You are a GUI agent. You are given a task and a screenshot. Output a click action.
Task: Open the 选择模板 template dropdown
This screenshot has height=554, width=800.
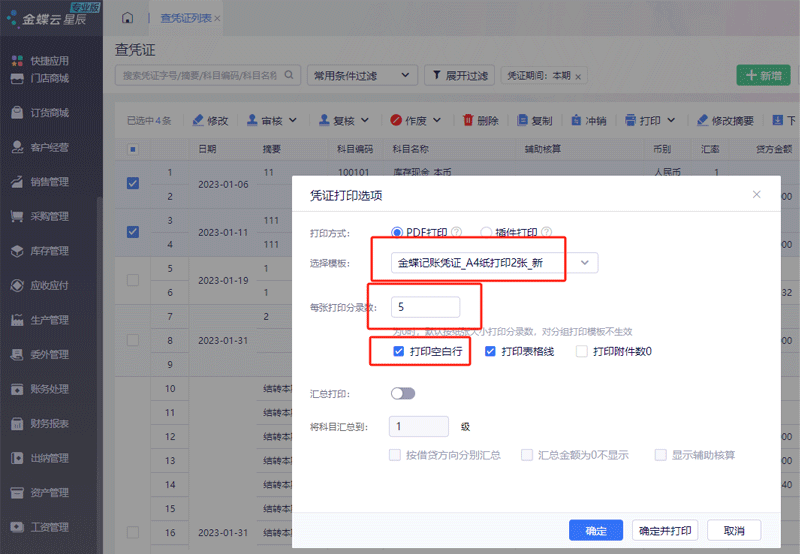pos(494,263)
